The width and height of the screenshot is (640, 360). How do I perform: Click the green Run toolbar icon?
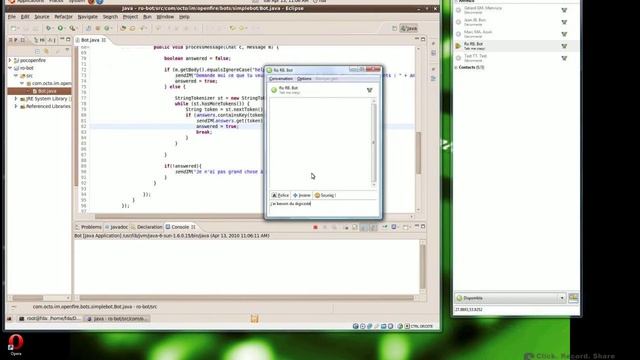click(60, 28)
